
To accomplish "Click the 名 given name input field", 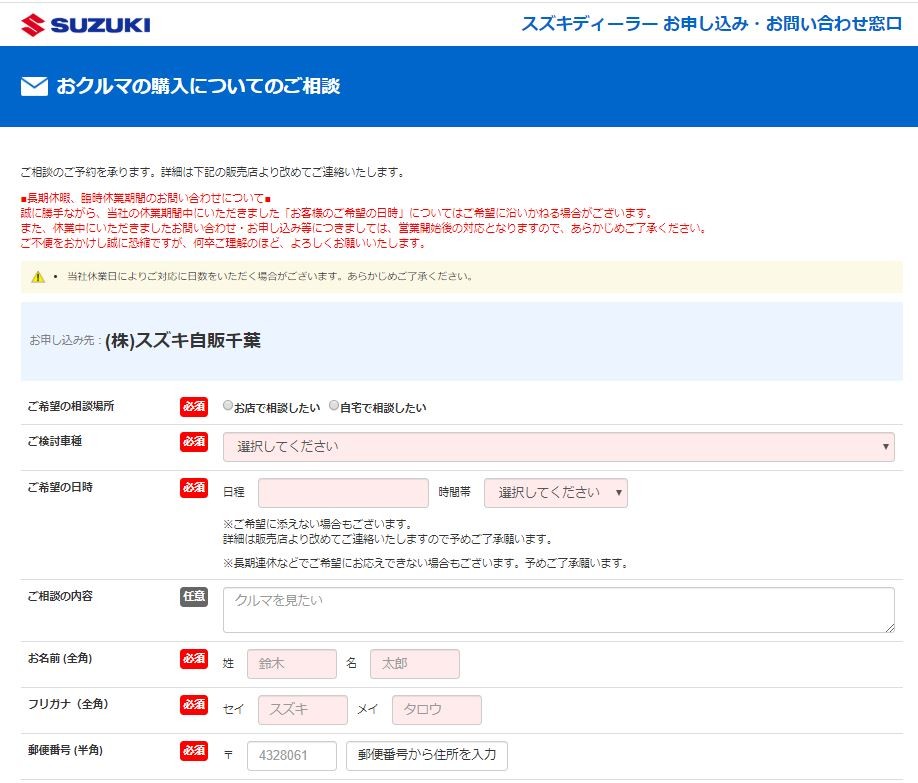I will coord(415,664).
